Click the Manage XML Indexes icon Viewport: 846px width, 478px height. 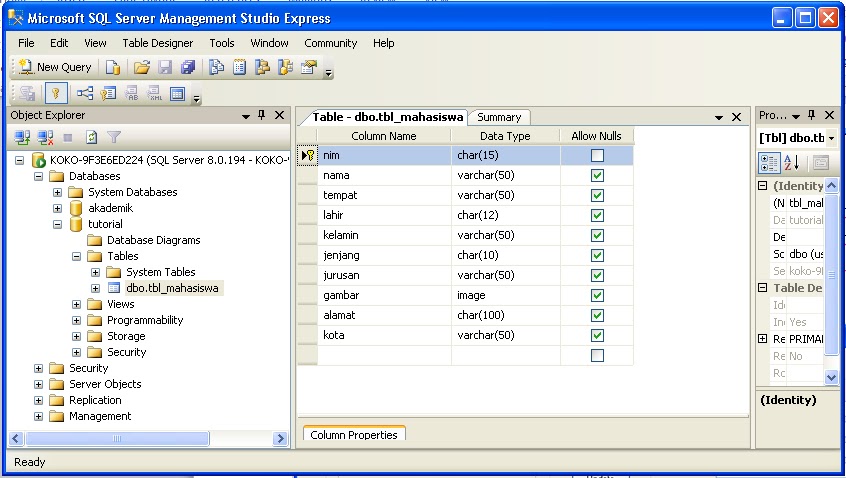click(x=154, y=93)
